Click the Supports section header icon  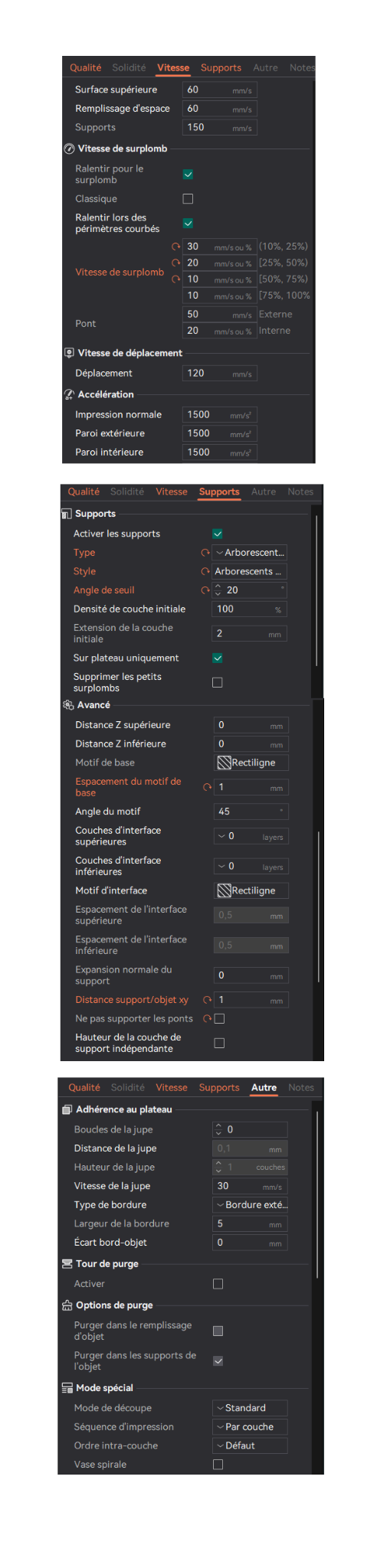[67, 514]
